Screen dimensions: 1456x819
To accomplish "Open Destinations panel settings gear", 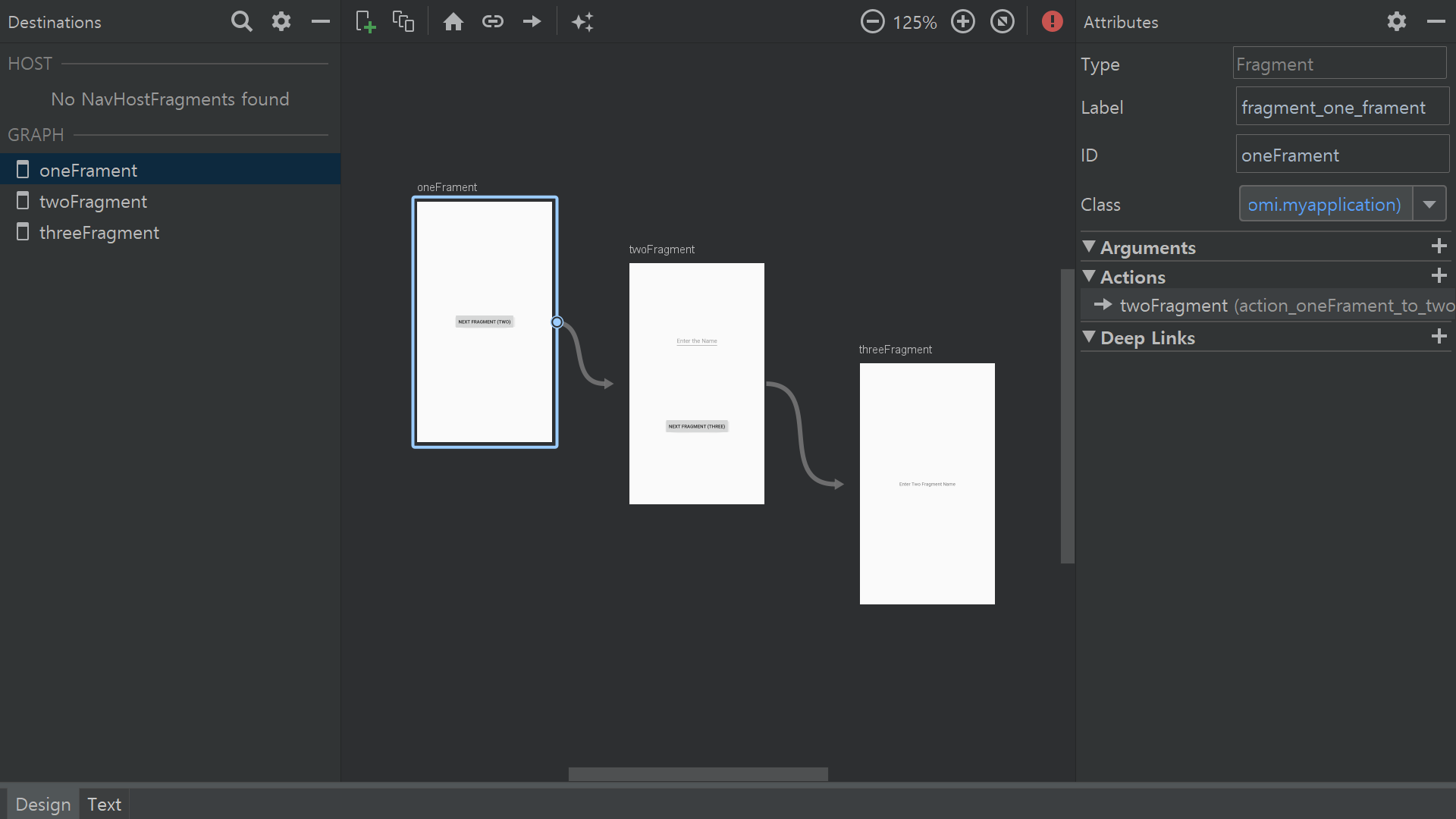I will [x=281, y=21].
